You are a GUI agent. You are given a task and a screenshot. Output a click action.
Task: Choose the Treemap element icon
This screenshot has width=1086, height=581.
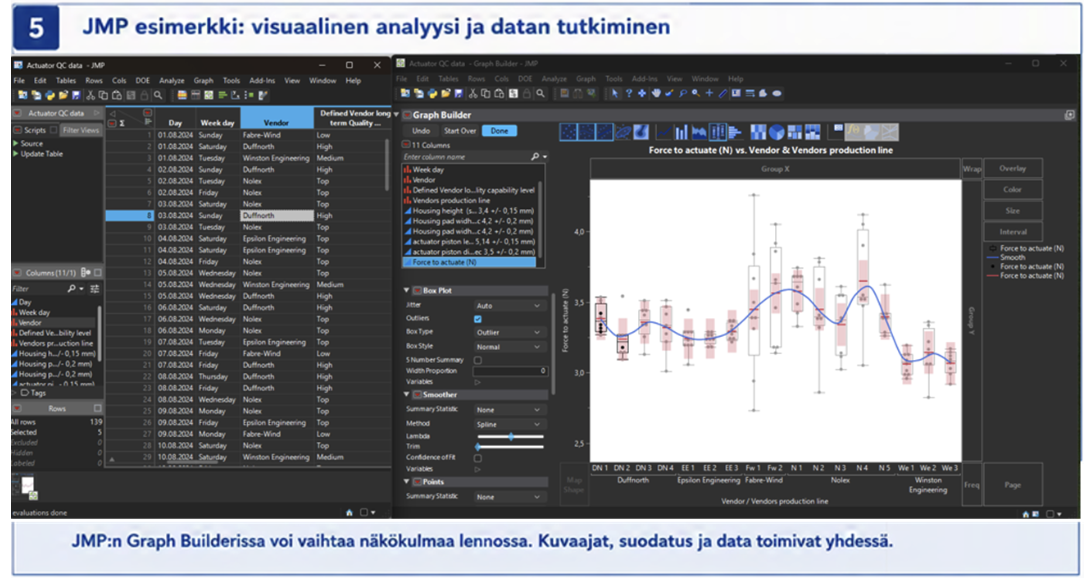(794, 132)
